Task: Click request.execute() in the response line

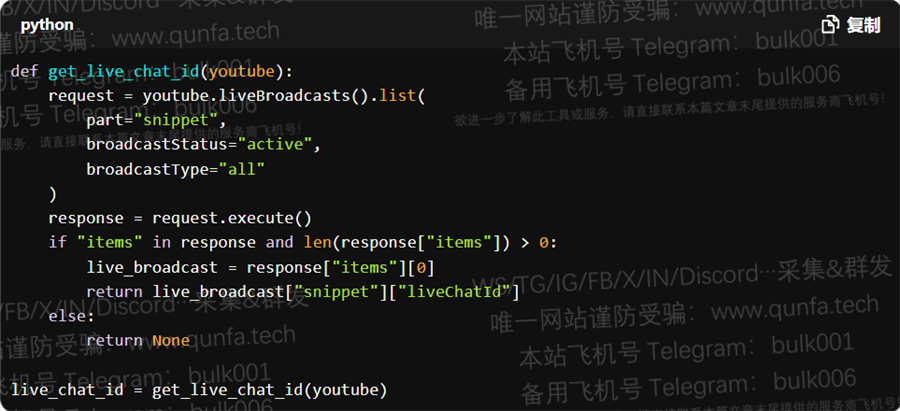Action: 231,218
